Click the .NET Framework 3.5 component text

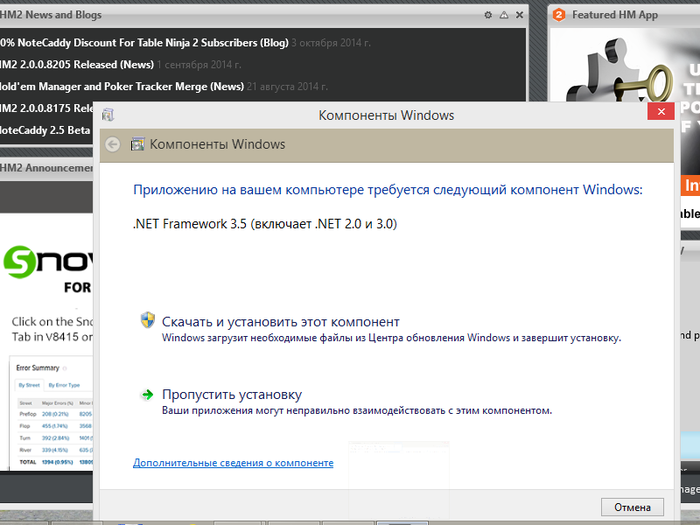(265, 224)
